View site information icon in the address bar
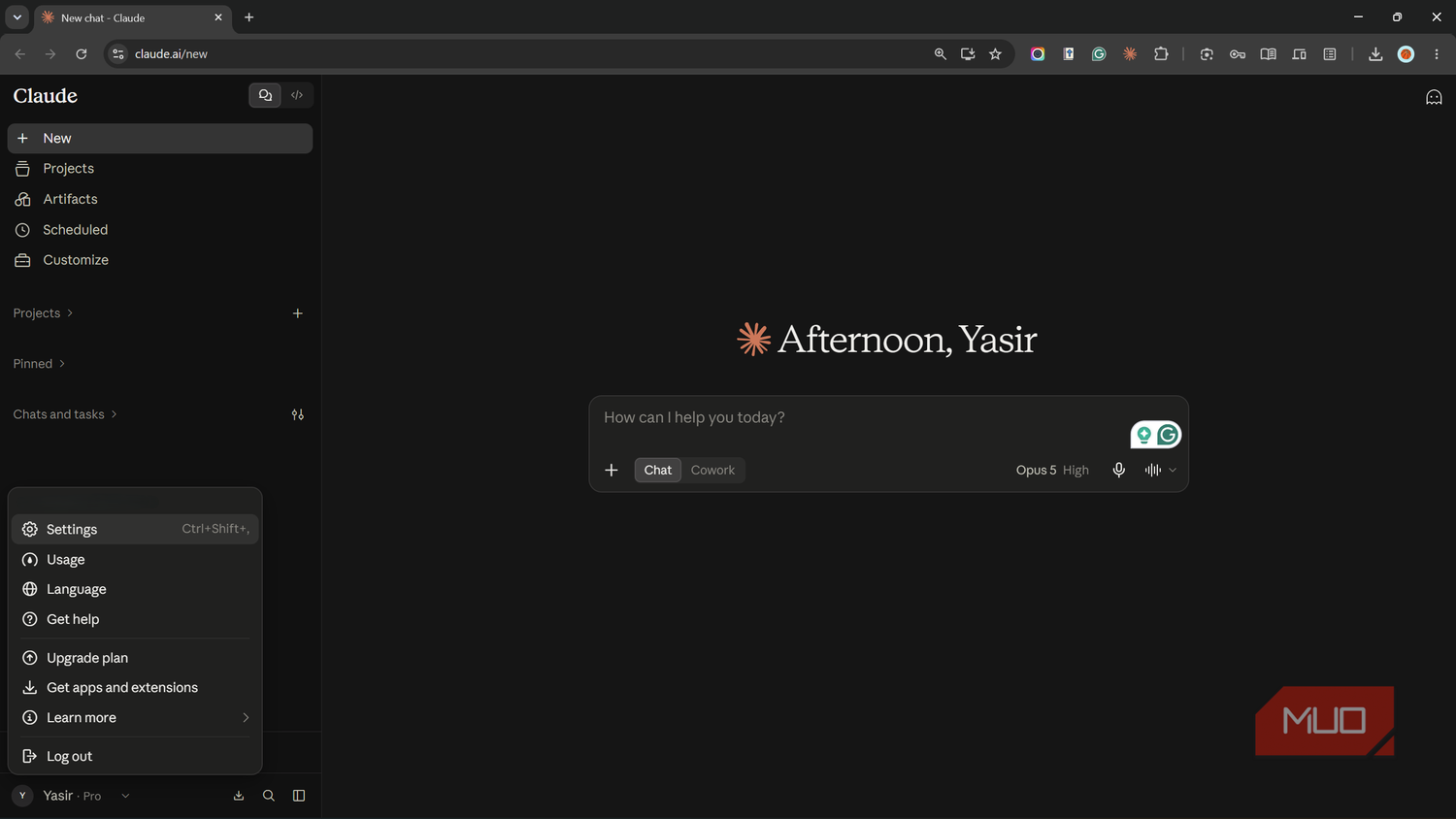 pos(118,54)
